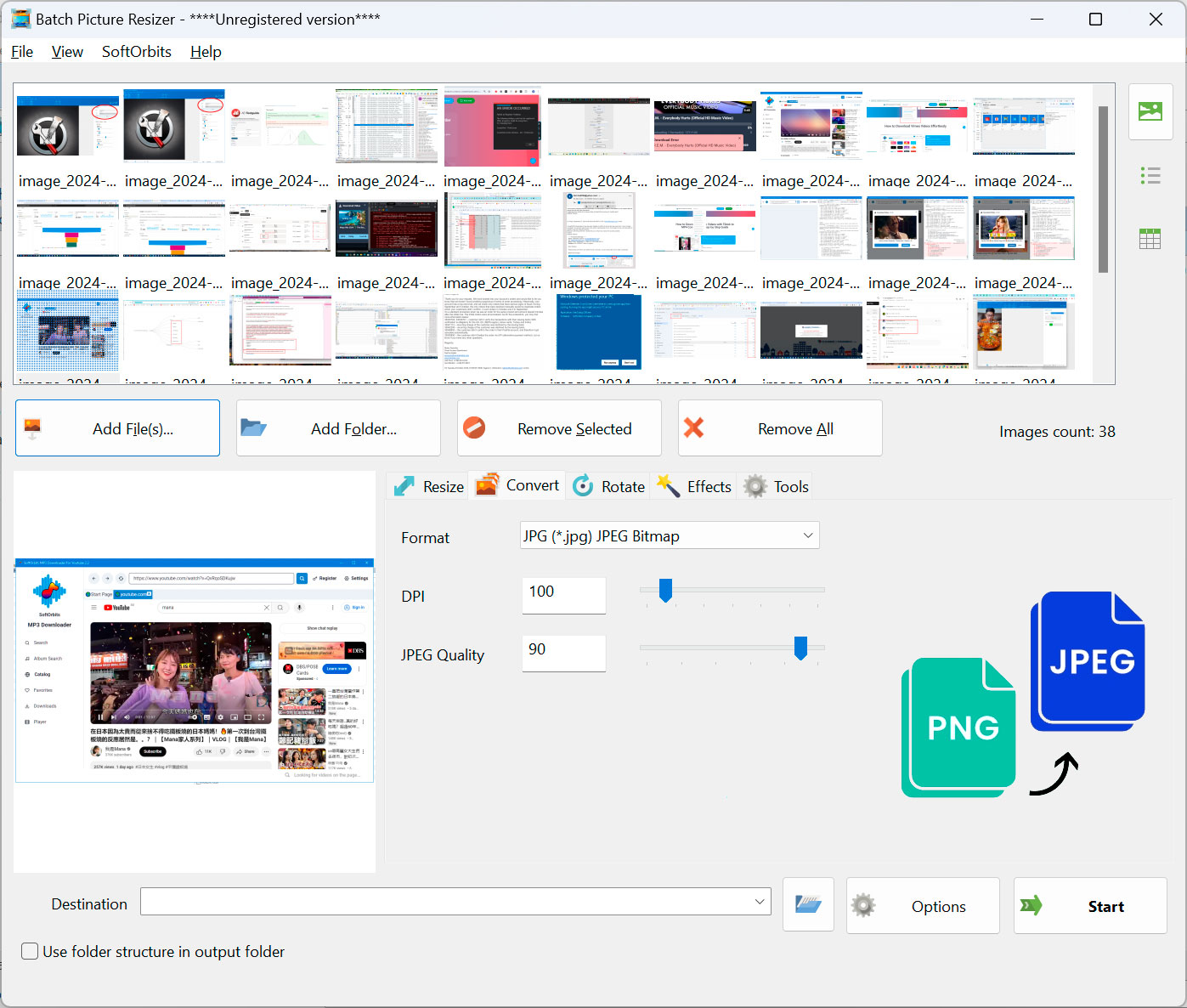
Task: Select the first image thumbnail
Action: pyautogui.click(x=67, y=127)
